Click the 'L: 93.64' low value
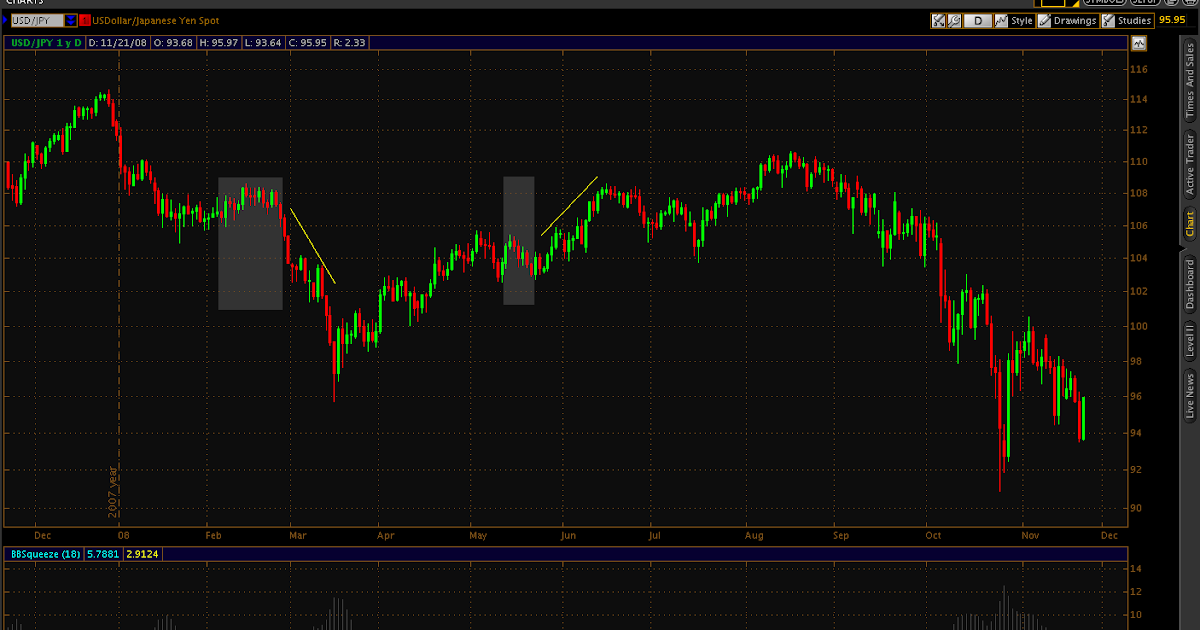This screenshot has width=1200, height=630. click(x=266, y=43)
